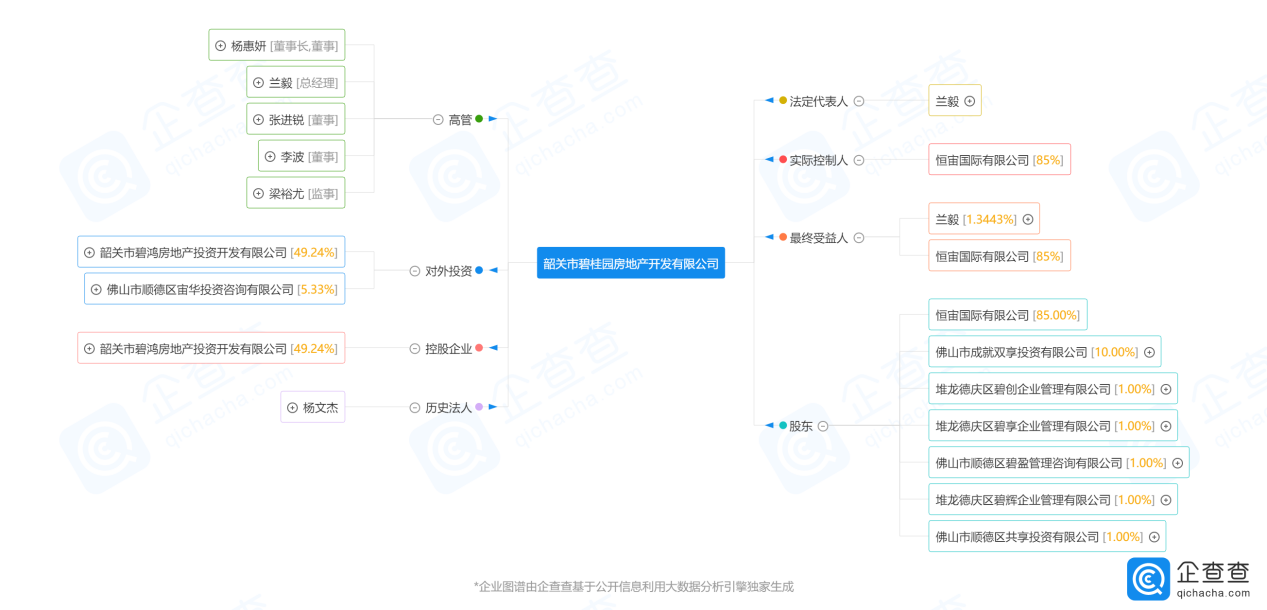
Task: Click the 企查查 logo icon
Action: [1148, 579]
